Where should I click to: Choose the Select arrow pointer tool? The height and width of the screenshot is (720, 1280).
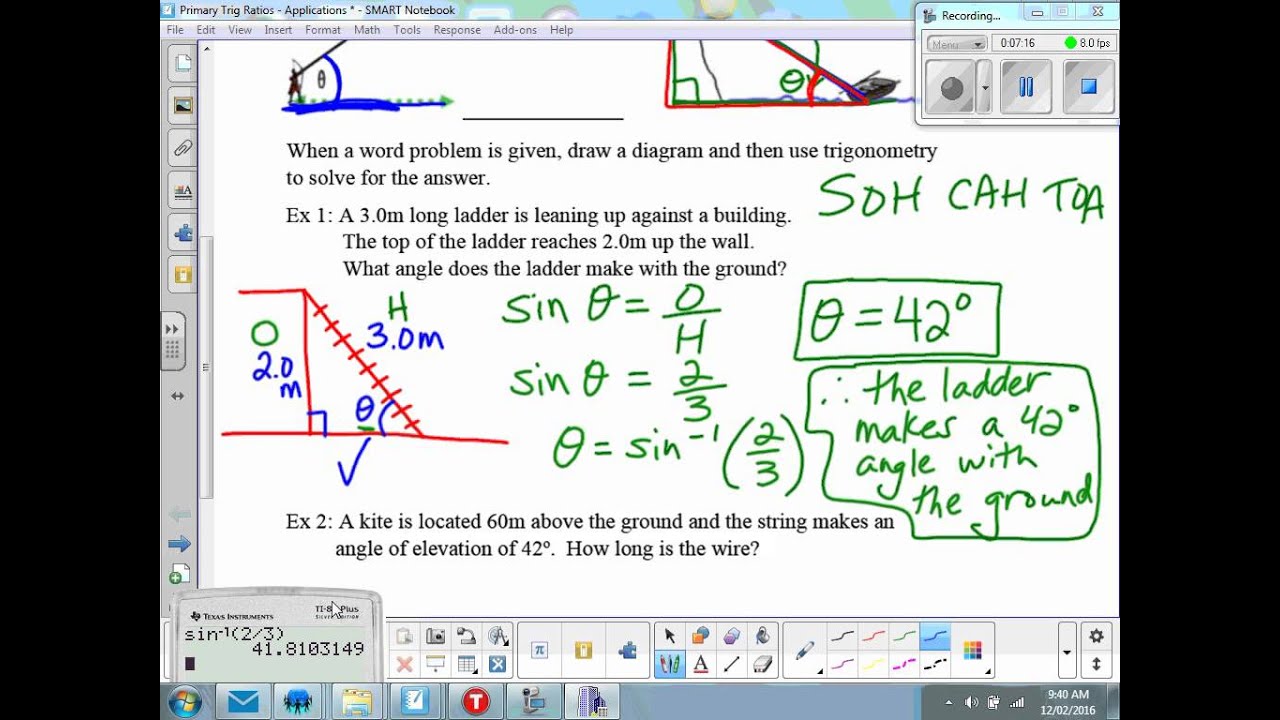670,636
